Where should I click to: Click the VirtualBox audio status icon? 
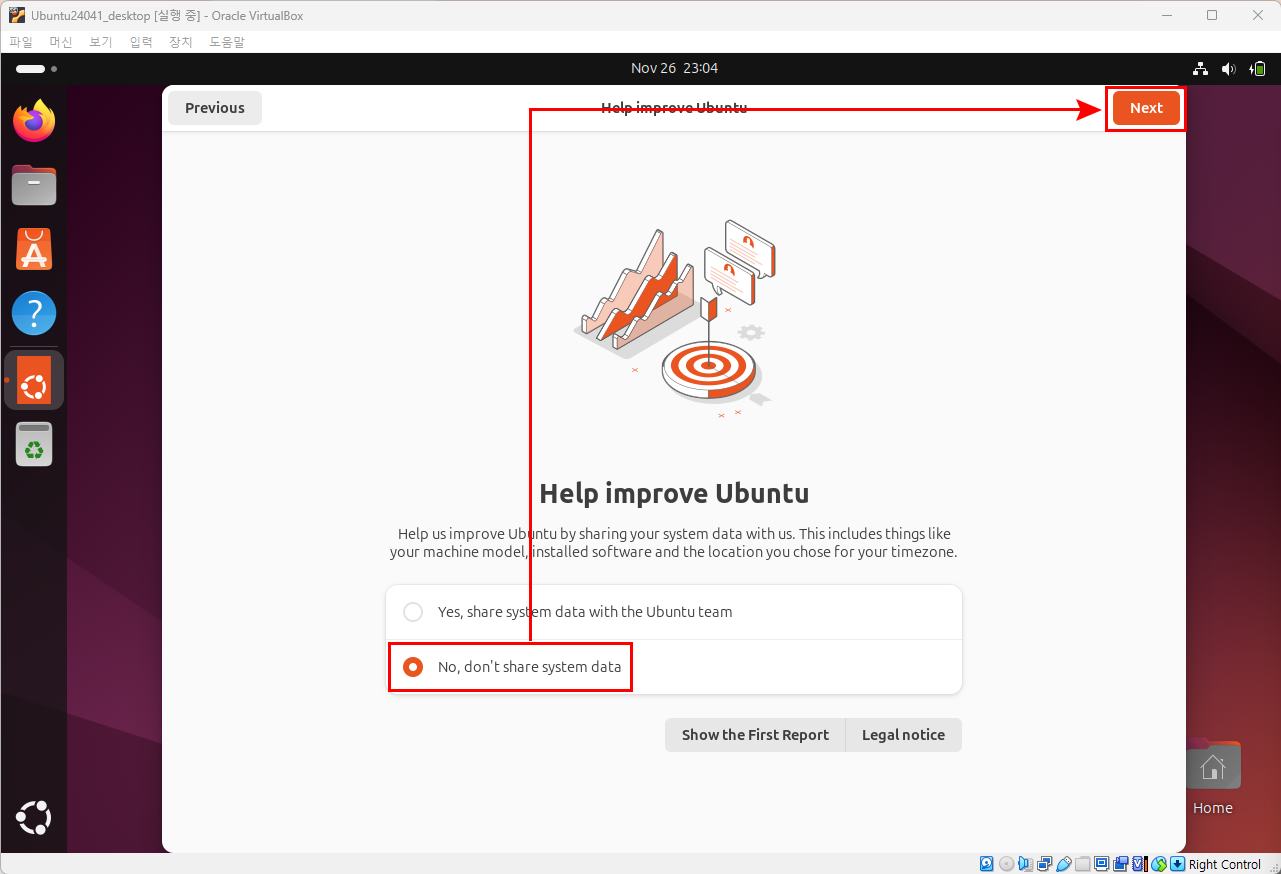1025,864
